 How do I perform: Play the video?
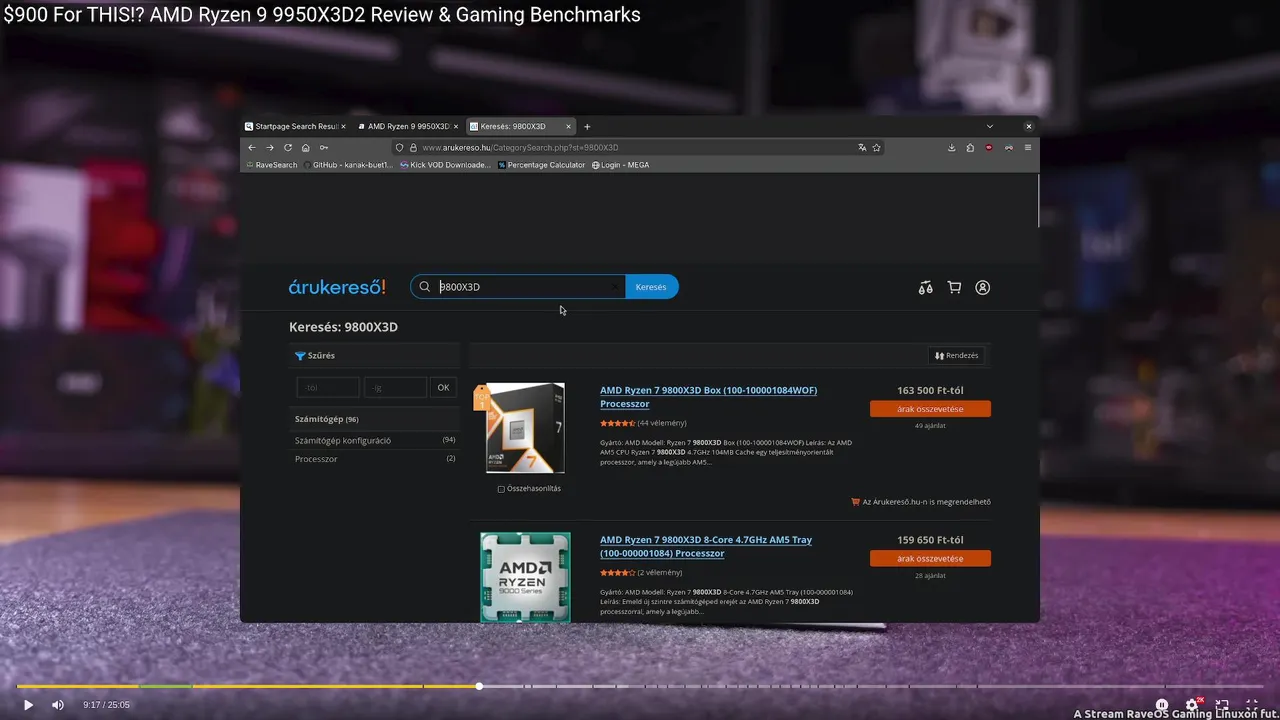[28, 705]
